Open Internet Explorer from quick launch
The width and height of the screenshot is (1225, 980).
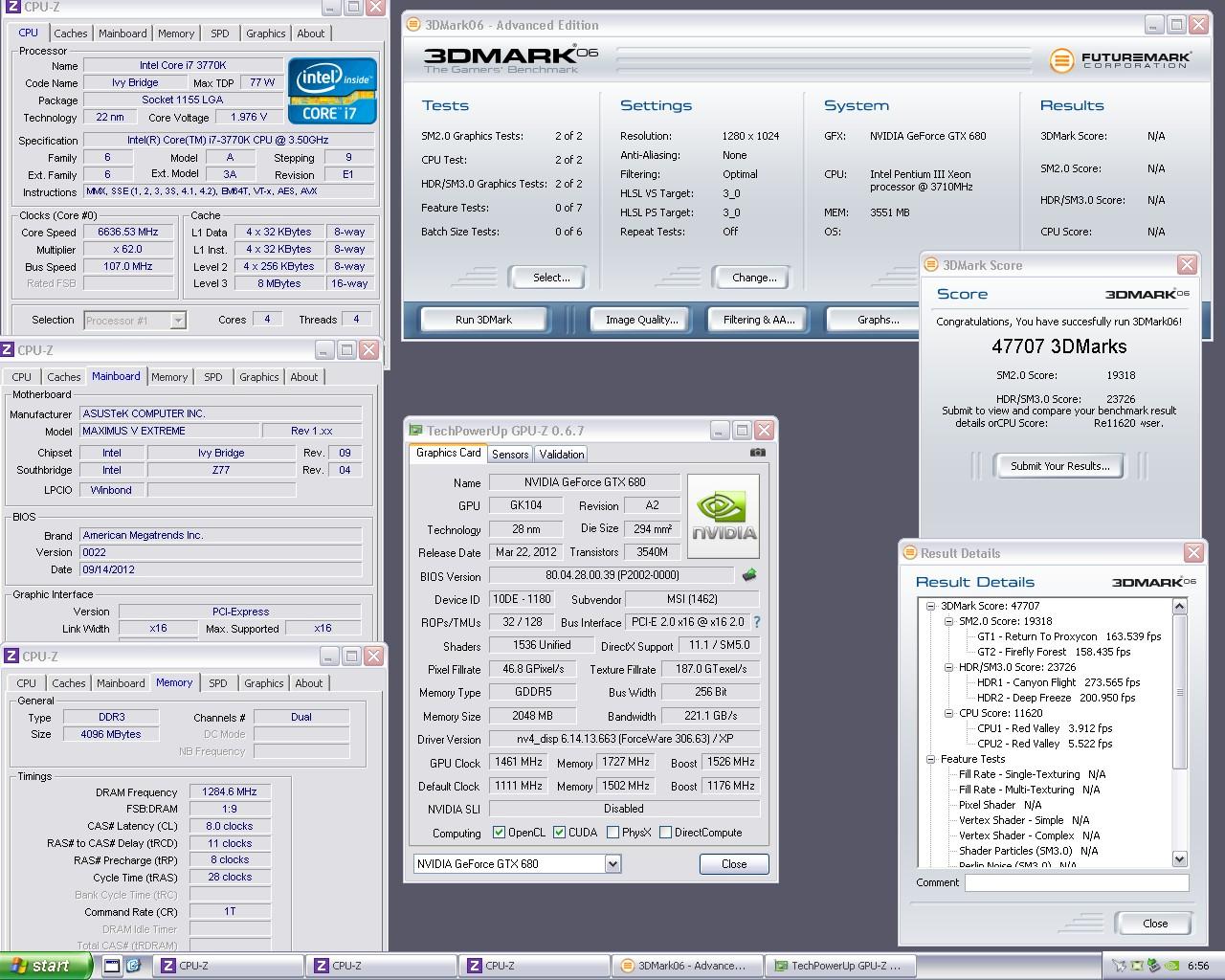point(133,966)
